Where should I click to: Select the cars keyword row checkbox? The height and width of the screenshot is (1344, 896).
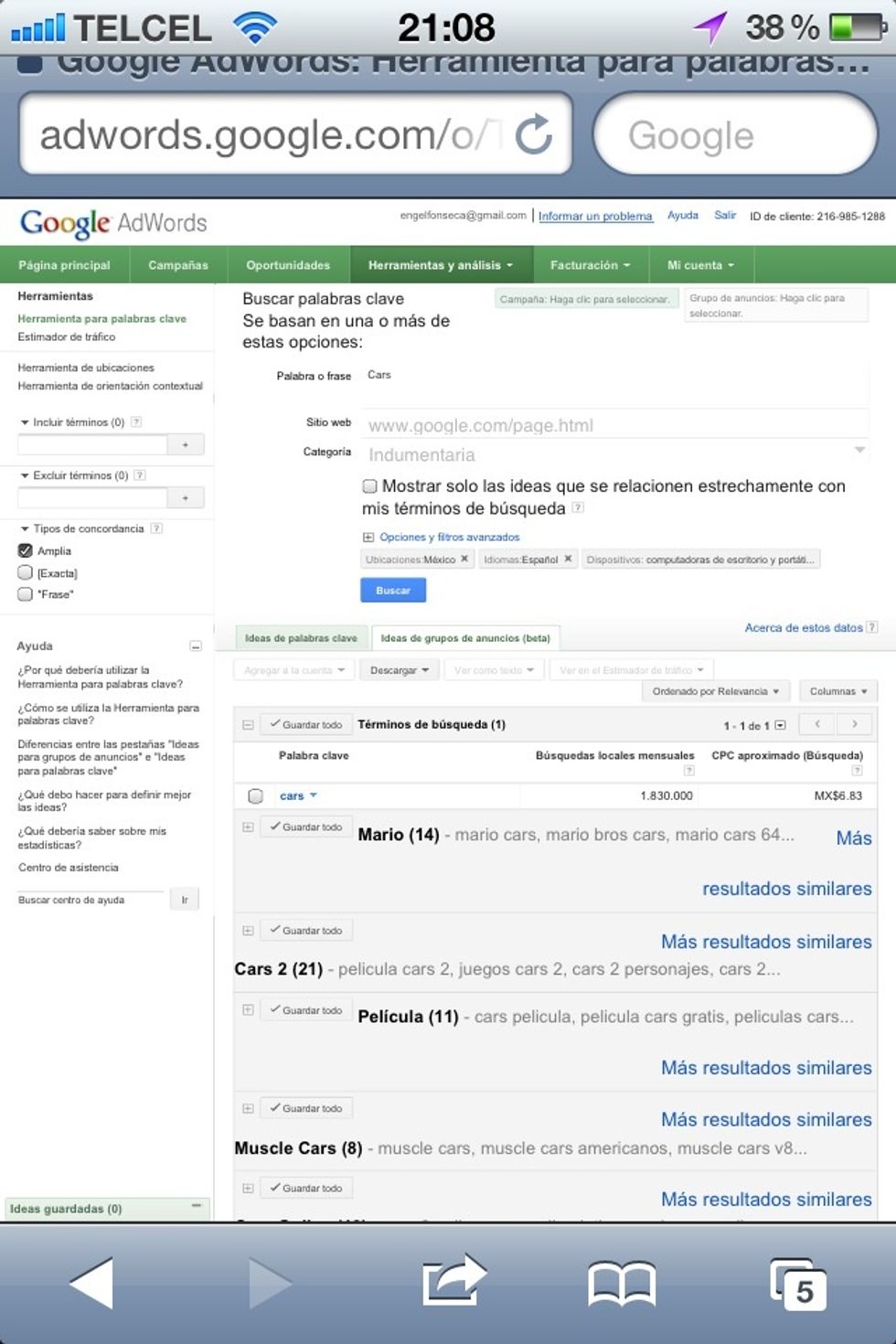pos(256,795)
